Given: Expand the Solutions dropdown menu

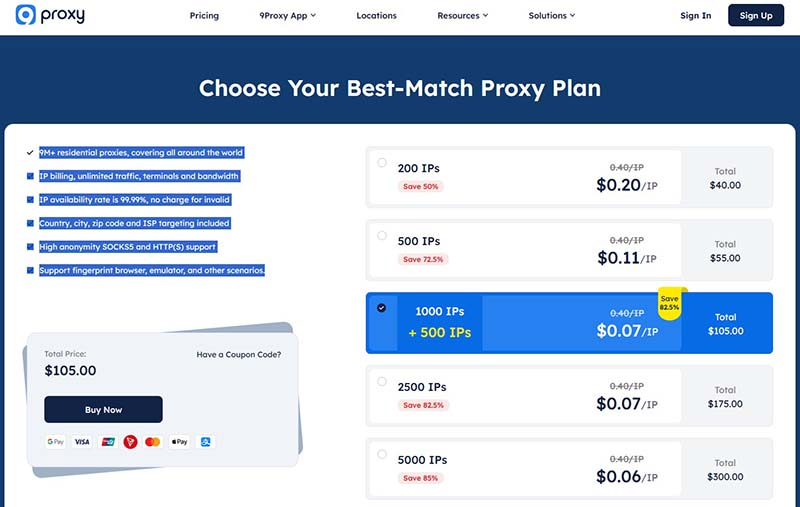Looking at the screenshot, I should pyautogui.click(x=553, y=16).
